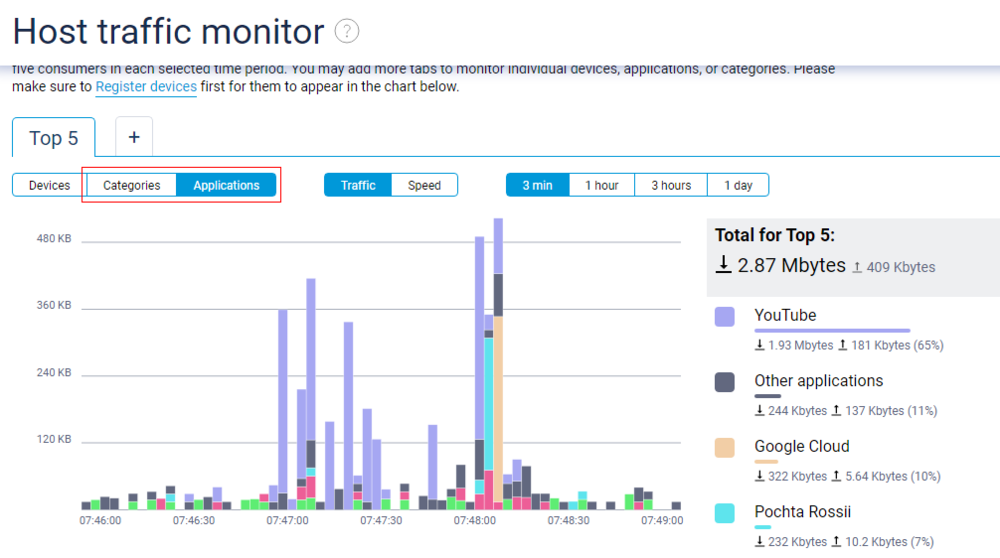Add a new tab with plus button

point(134,137)
